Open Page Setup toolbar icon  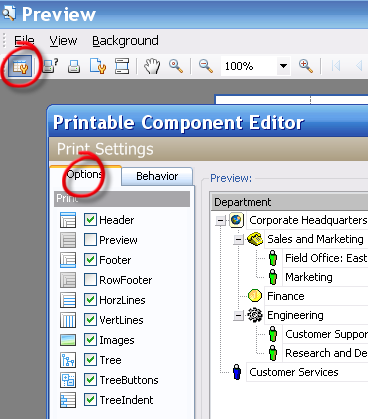[x=98, y=66]
